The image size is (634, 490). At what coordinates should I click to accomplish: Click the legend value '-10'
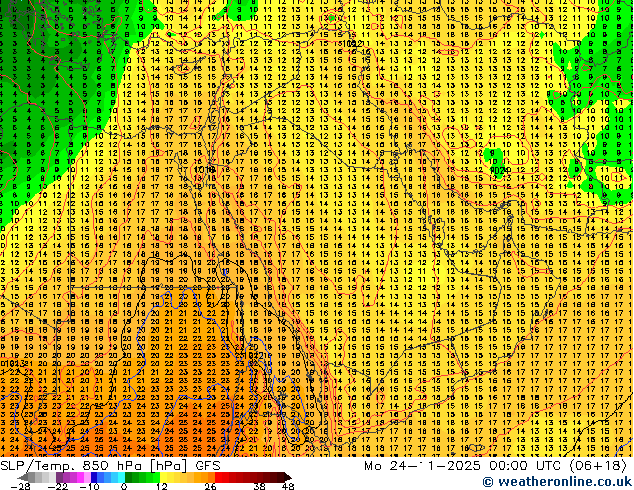(x=89, y=486)
